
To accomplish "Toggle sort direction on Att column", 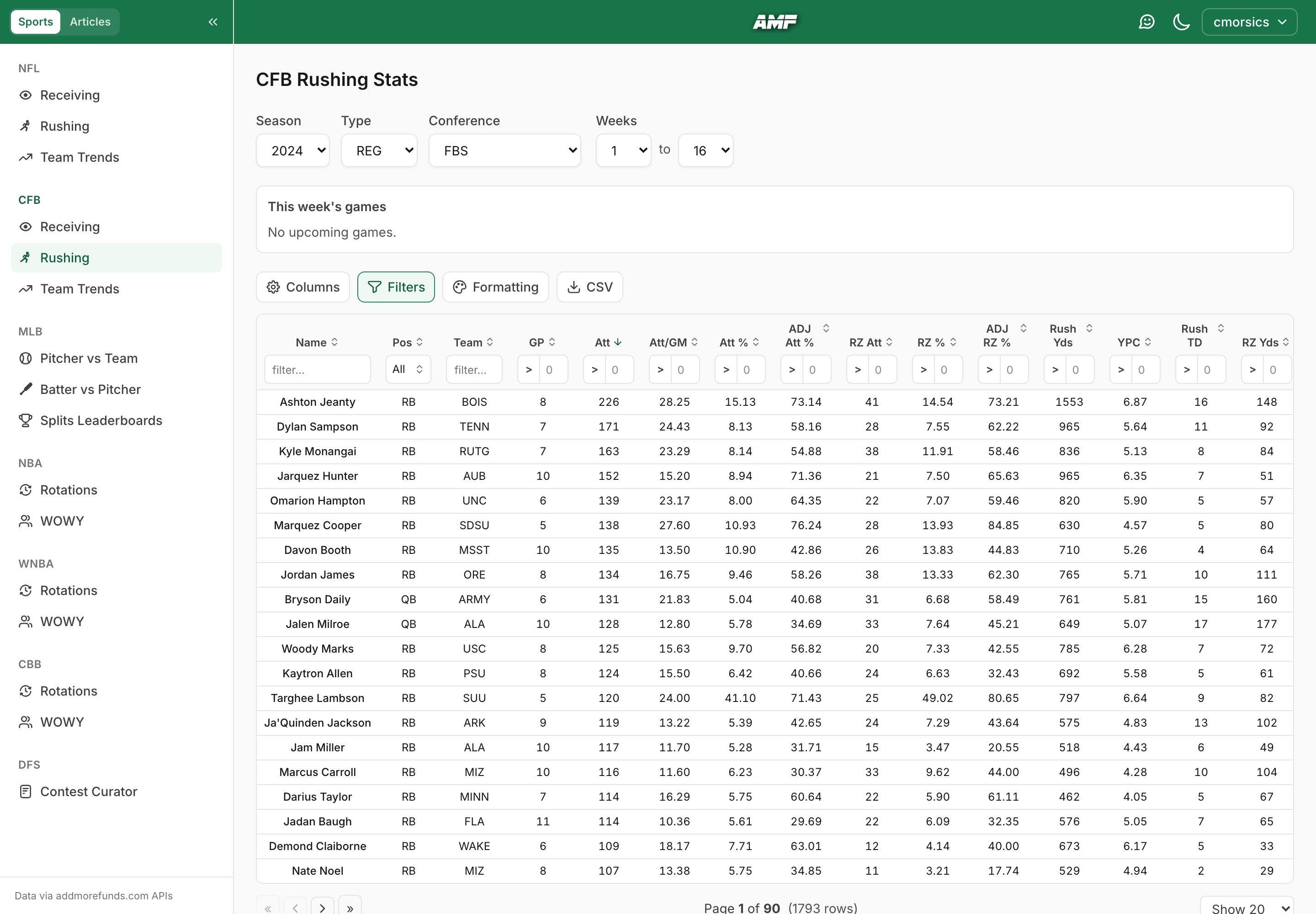I will (x=608, y=342).
